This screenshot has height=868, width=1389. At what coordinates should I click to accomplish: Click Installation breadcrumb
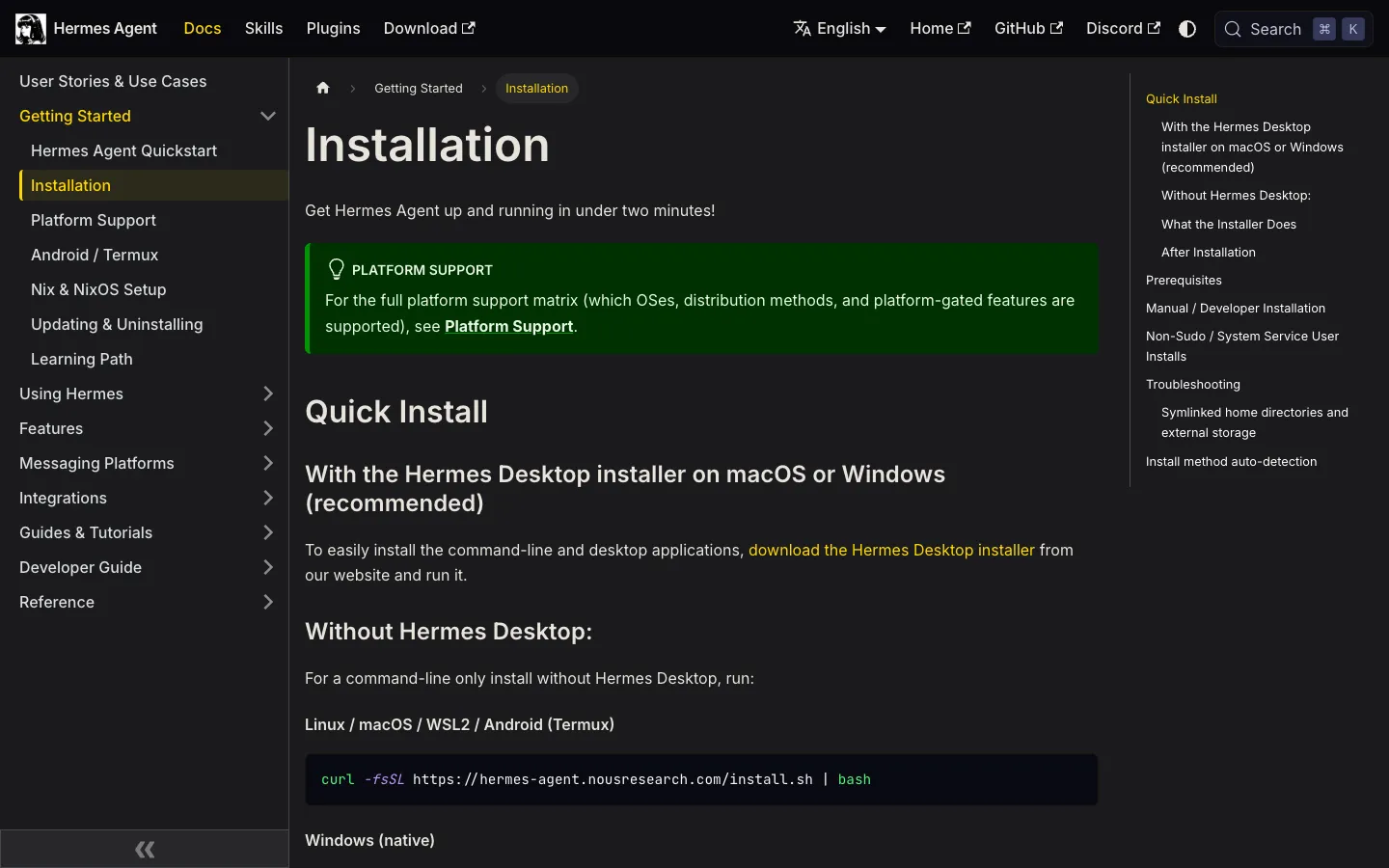tap(536, 88)
